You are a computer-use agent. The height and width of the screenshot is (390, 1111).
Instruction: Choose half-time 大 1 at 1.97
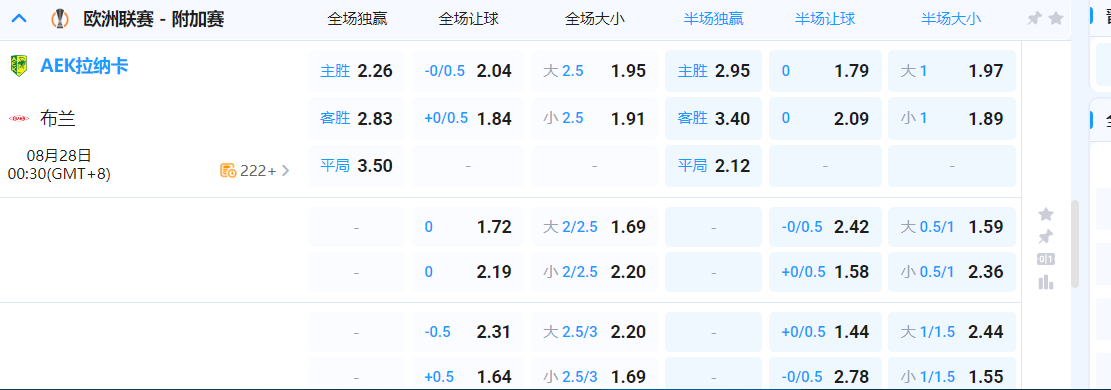[952, 71]
